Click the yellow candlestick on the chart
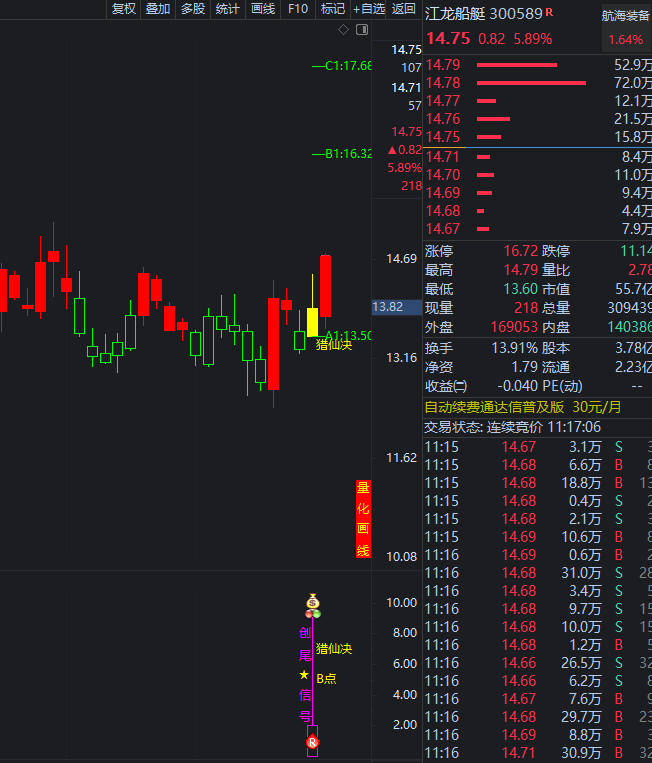Screen dimensions: 652x763 click(x=312, y=322)
